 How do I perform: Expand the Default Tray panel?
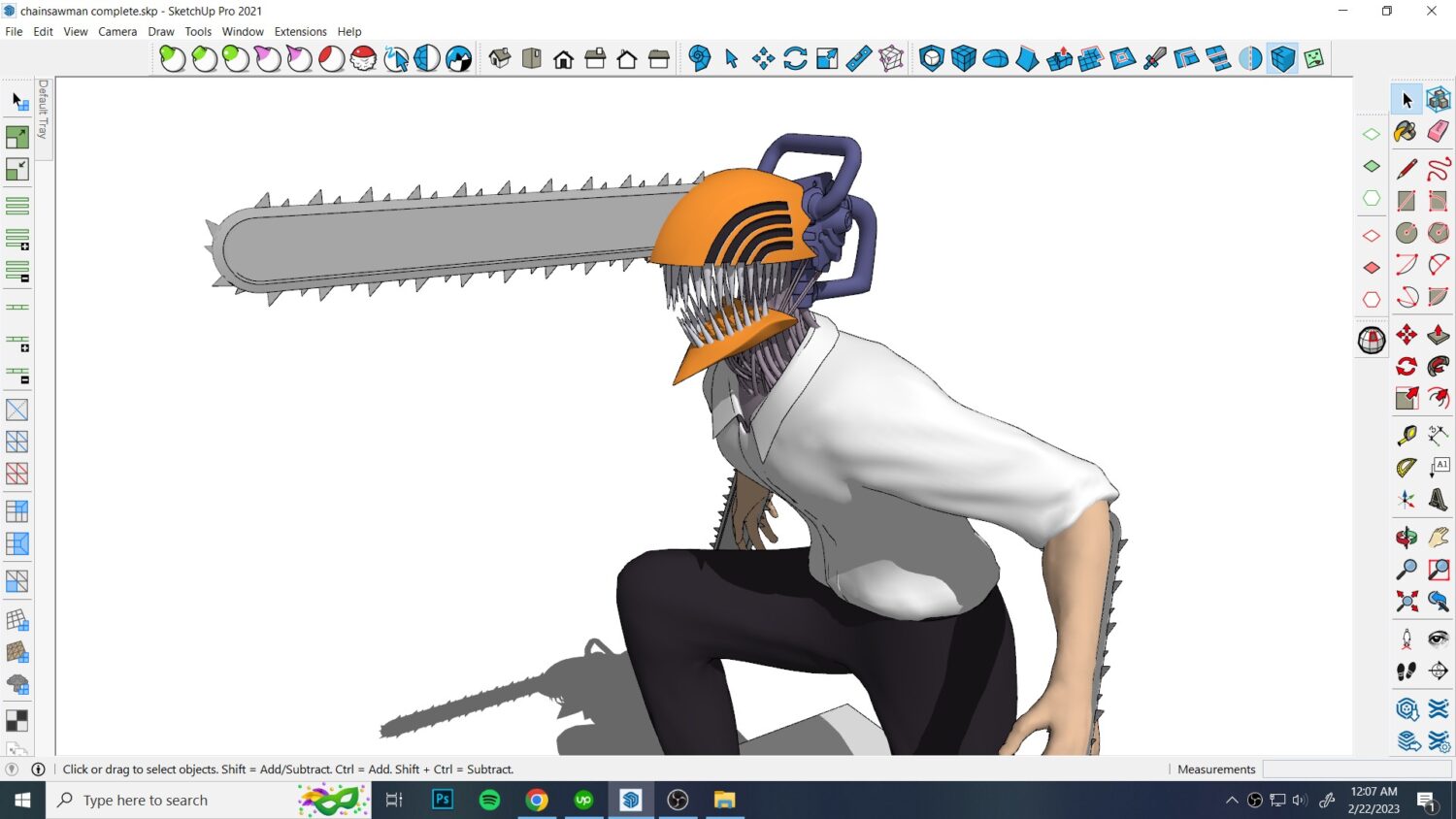point(44,110)
